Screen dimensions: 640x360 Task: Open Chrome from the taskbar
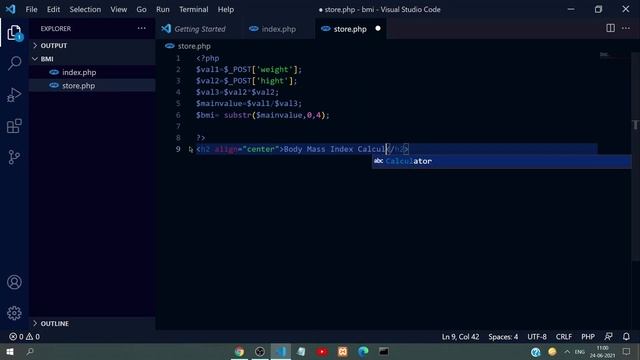coord(239,351)
